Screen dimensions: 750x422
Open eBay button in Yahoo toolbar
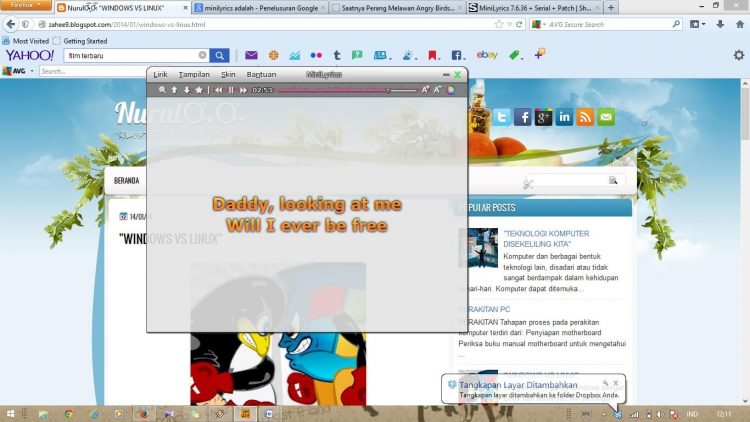coord(487,55)
